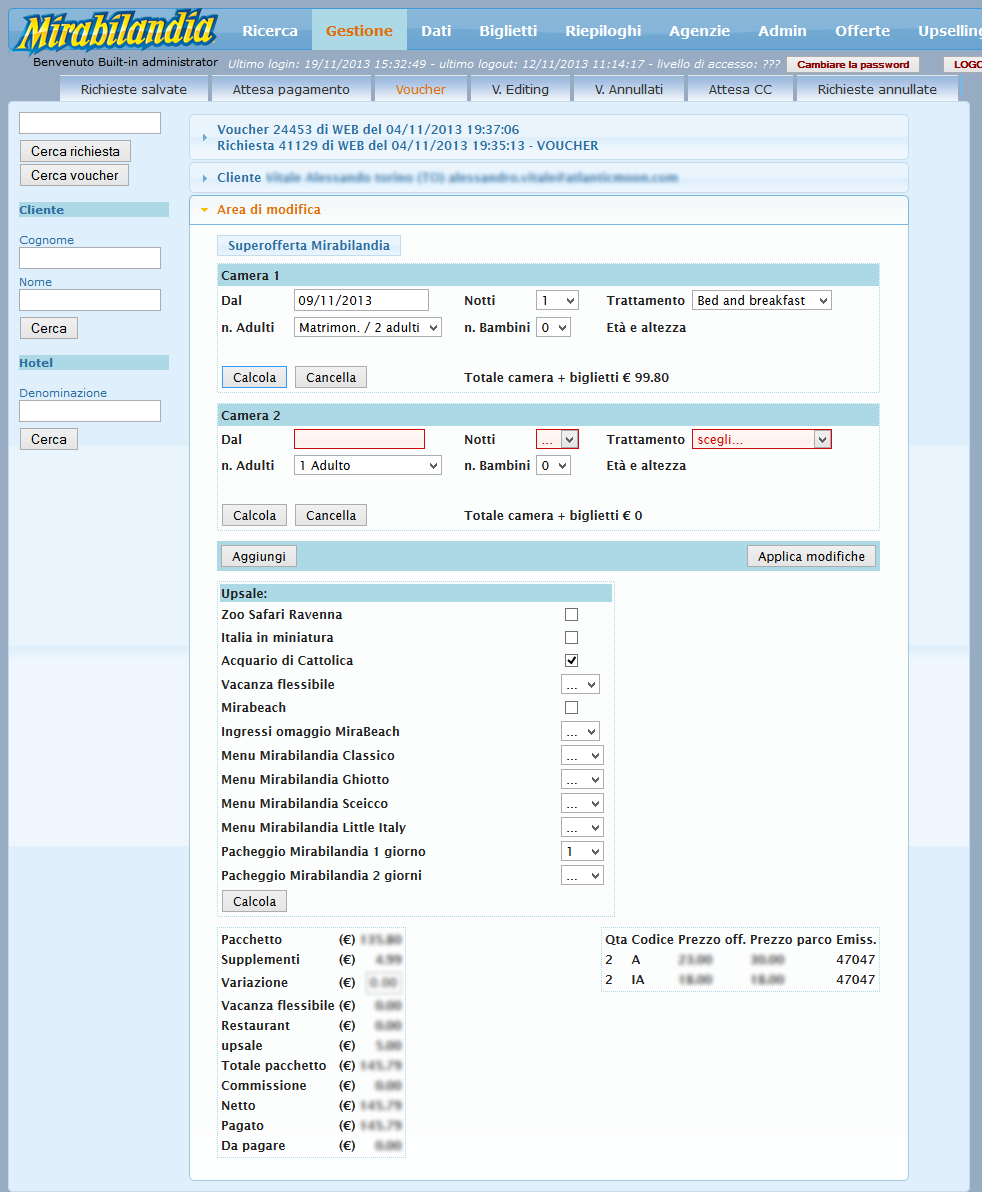The height and width of the screenshot is (1192, 982).
Task: Switch to the V. Editing tab
Action: point(520,89)
